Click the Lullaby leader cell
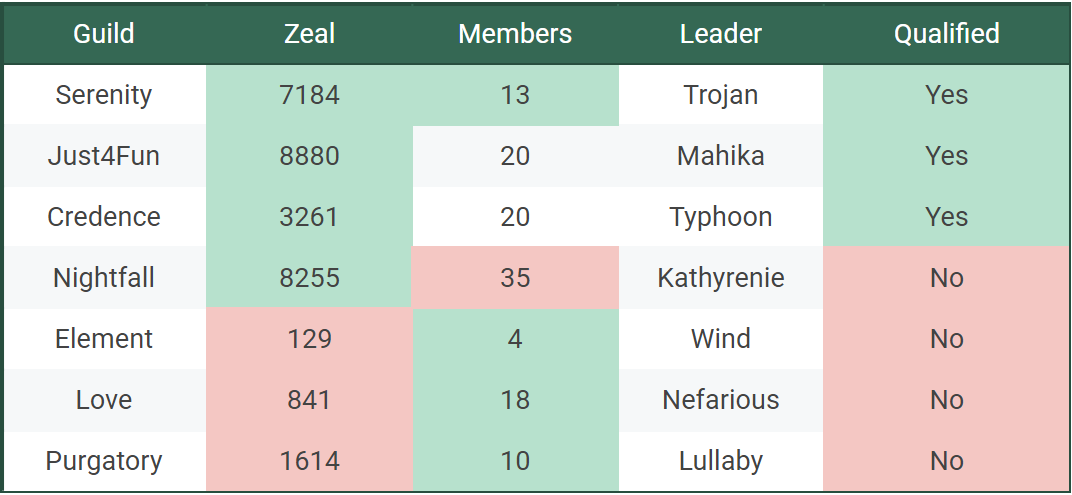 click(721, 461)
